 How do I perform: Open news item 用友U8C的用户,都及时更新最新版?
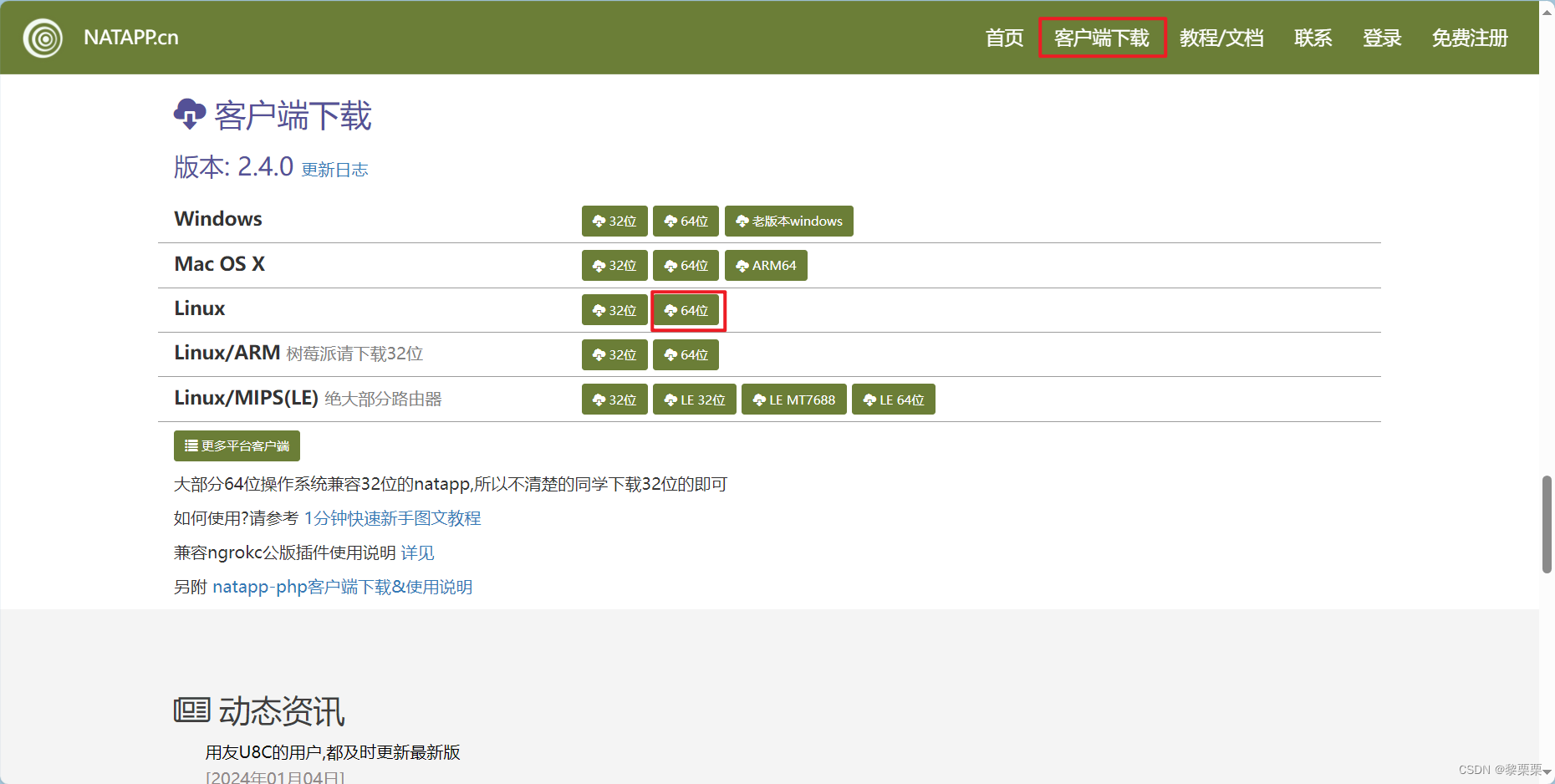point(333,752)
